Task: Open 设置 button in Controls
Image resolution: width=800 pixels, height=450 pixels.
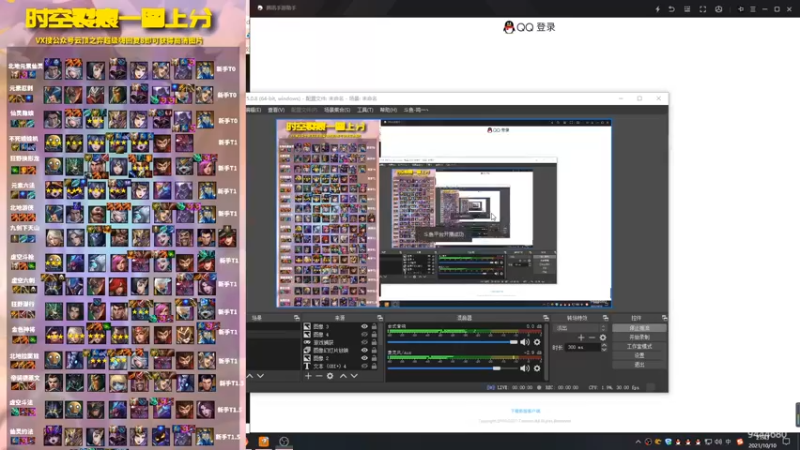Action: coord(639,355)
